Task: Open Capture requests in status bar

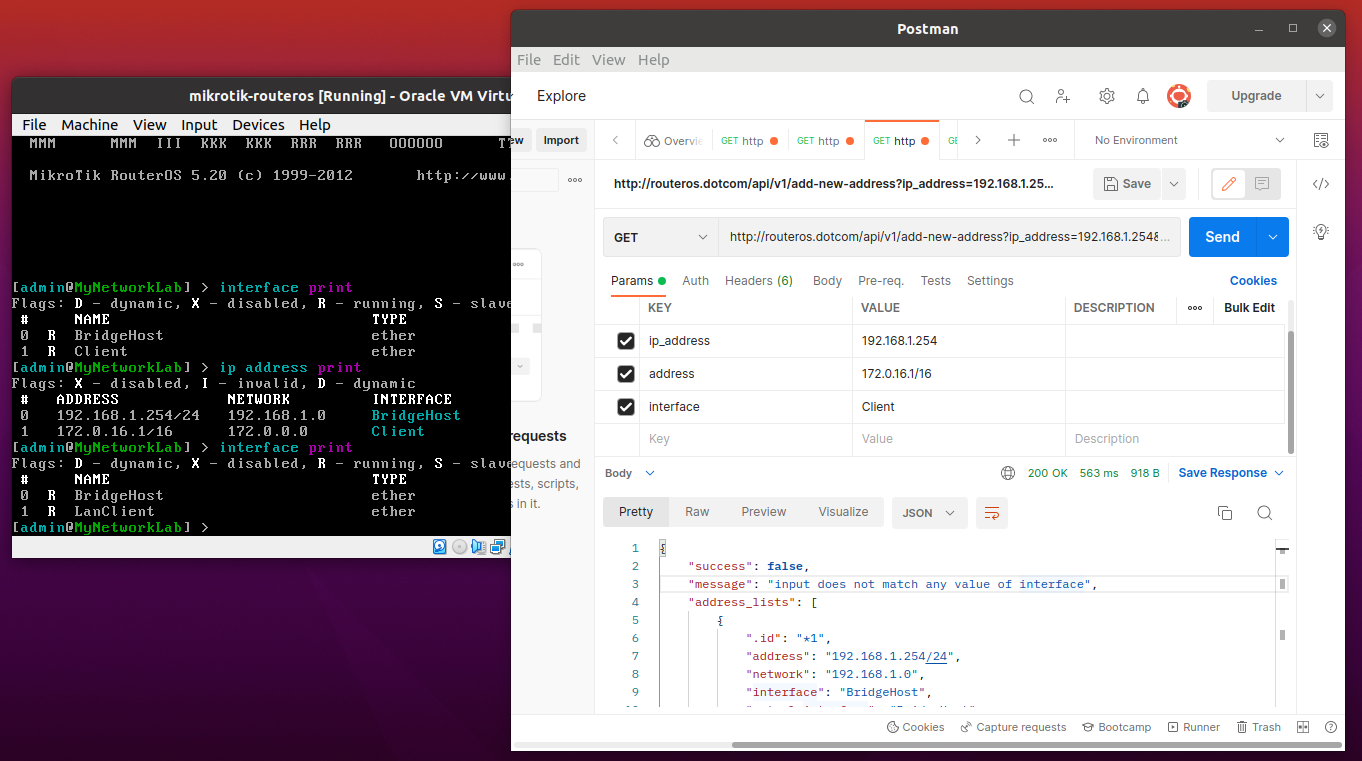Action: (x=1014, y=727)
